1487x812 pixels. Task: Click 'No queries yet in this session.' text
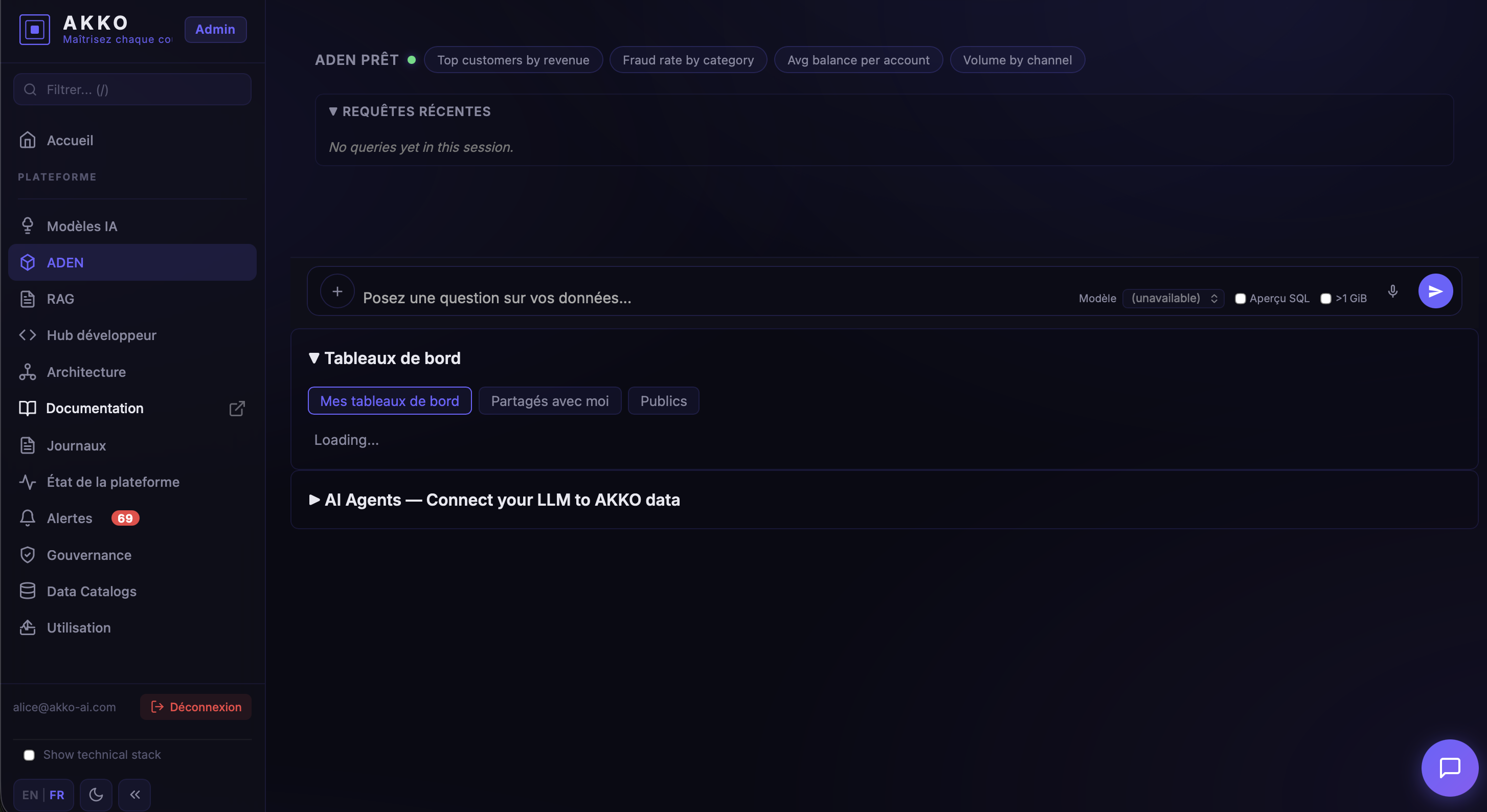pyautogui.click(x=421, y=147)
